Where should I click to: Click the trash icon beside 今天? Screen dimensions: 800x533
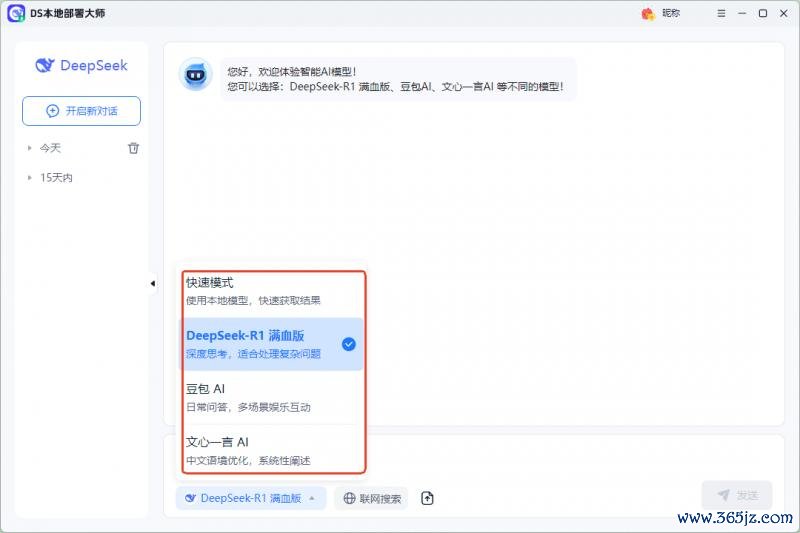pos(134,148)
